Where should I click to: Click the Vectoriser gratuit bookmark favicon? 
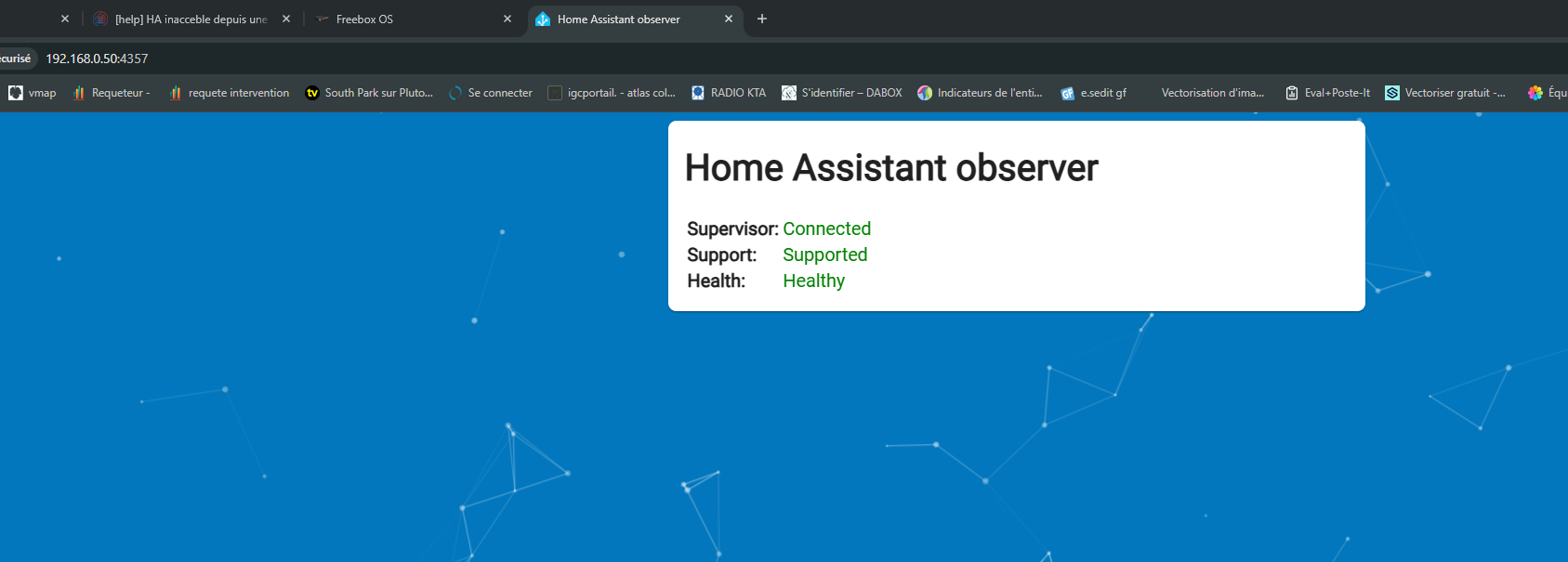pyautogui.click(x=1392, y=93)
